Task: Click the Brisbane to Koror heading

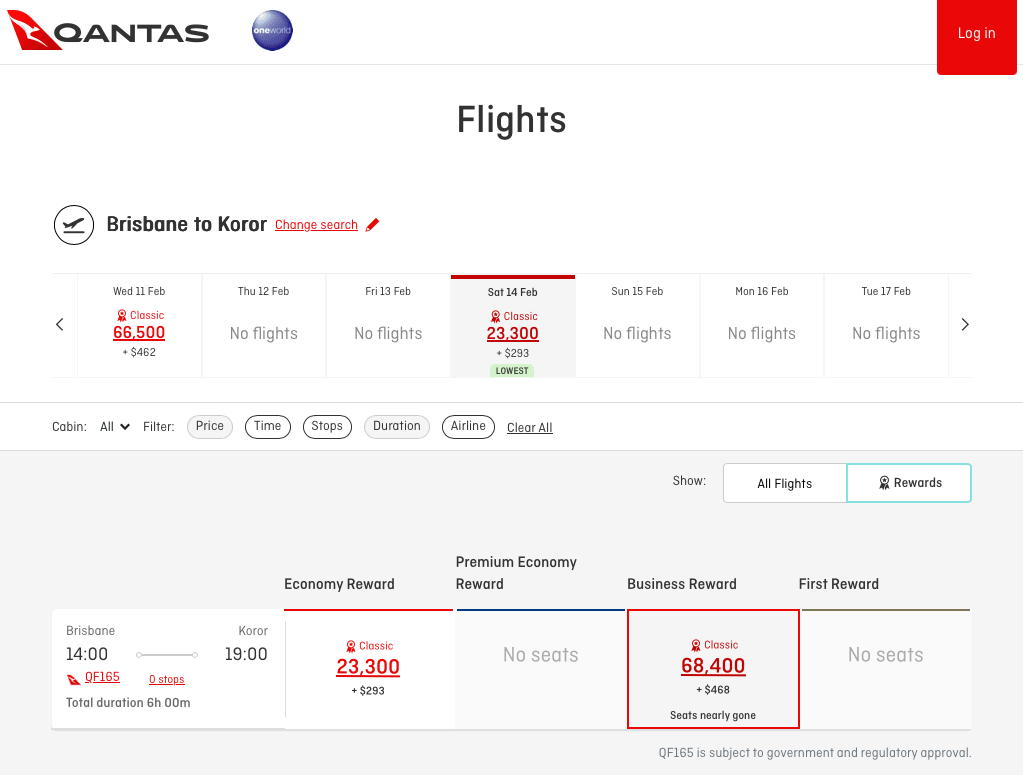Action: pyautogui.click(x=187, y=224)
